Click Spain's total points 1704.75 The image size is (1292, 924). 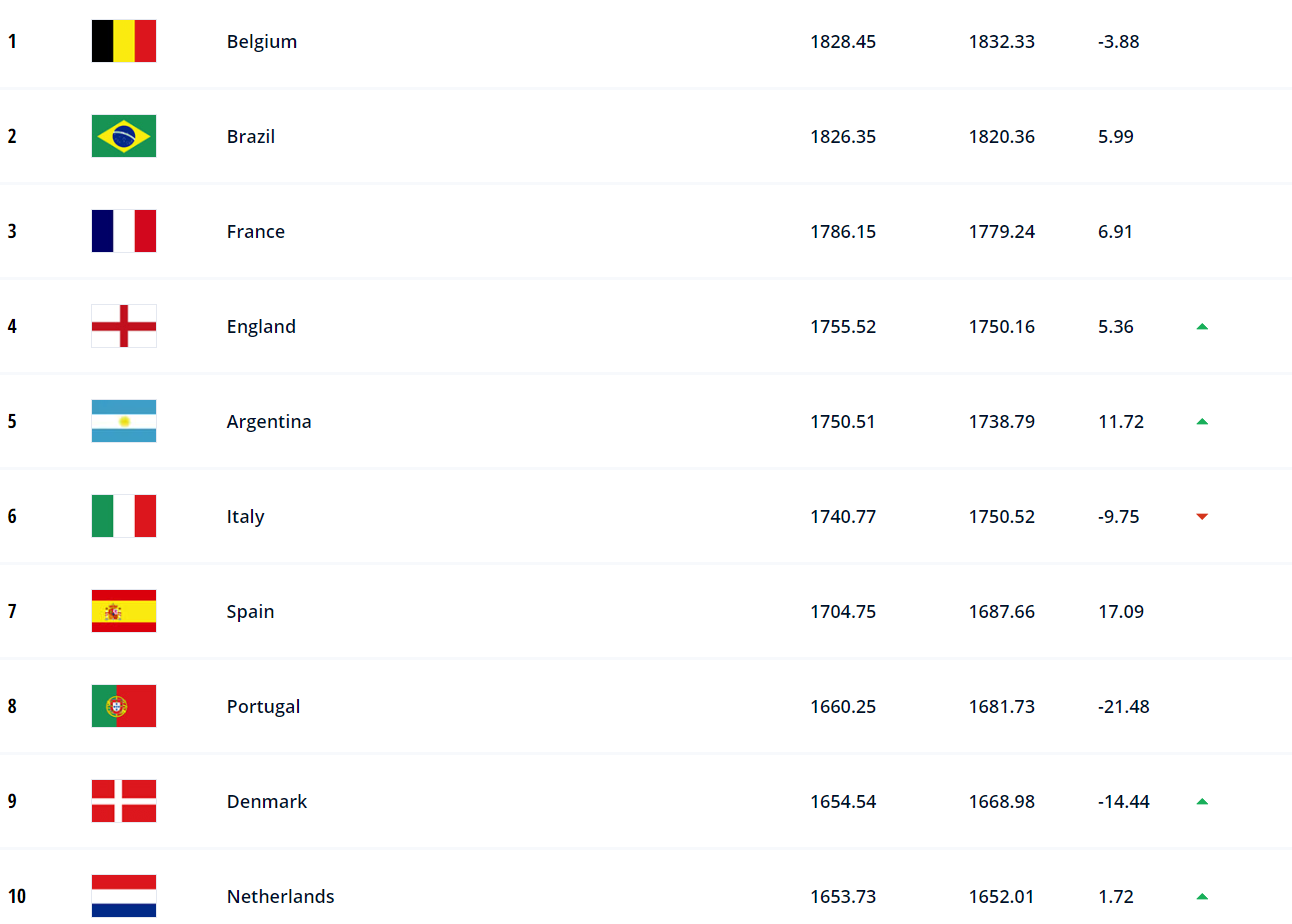click(843, 611)
